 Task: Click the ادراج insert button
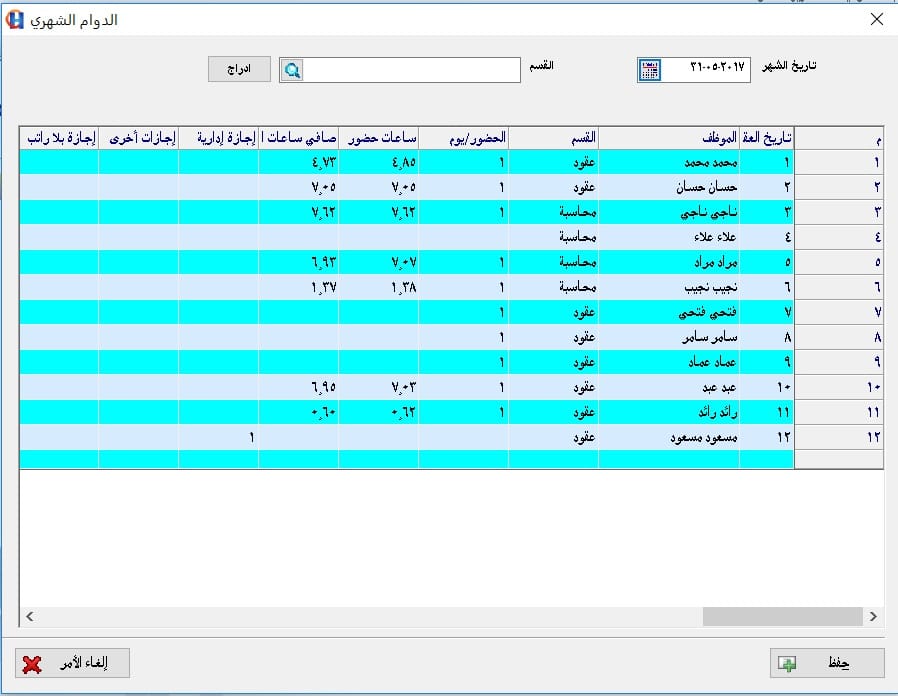(239, 69)
